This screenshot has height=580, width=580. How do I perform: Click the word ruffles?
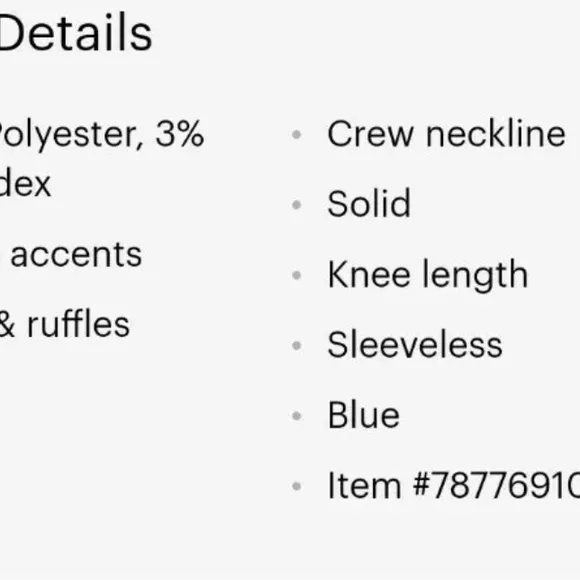[x=78, y=324]
